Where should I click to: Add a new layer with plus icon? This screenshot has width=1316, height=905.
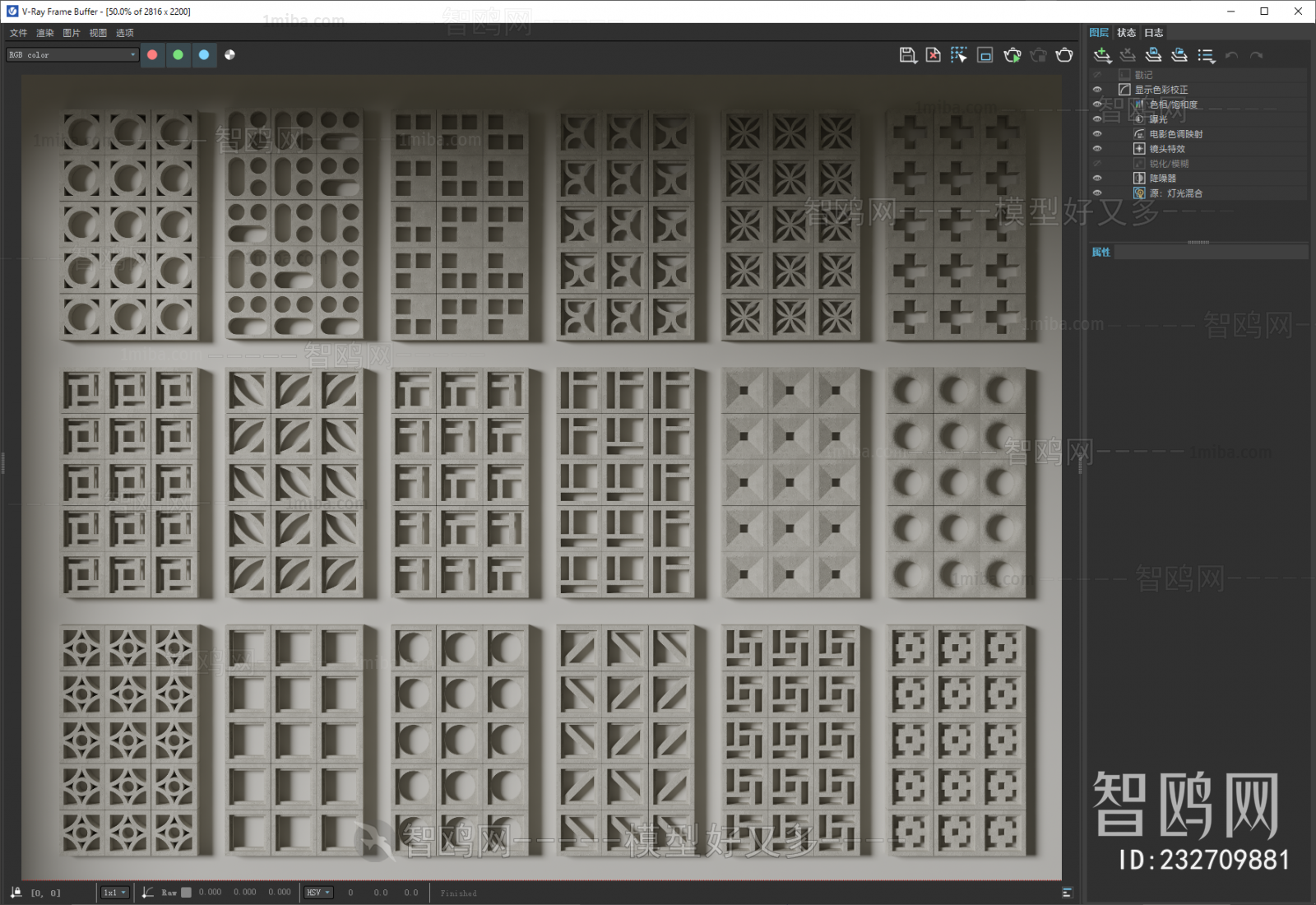(x=1102, y=55)
